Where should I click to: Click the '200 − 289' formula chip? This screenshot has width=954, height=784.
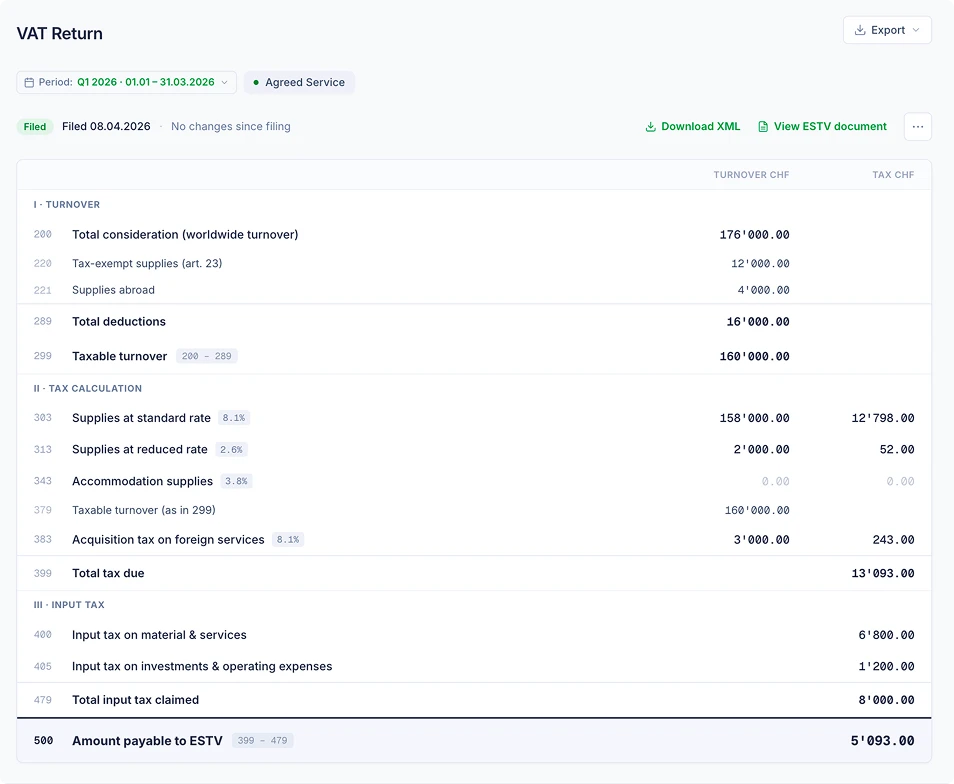(207, 356)
